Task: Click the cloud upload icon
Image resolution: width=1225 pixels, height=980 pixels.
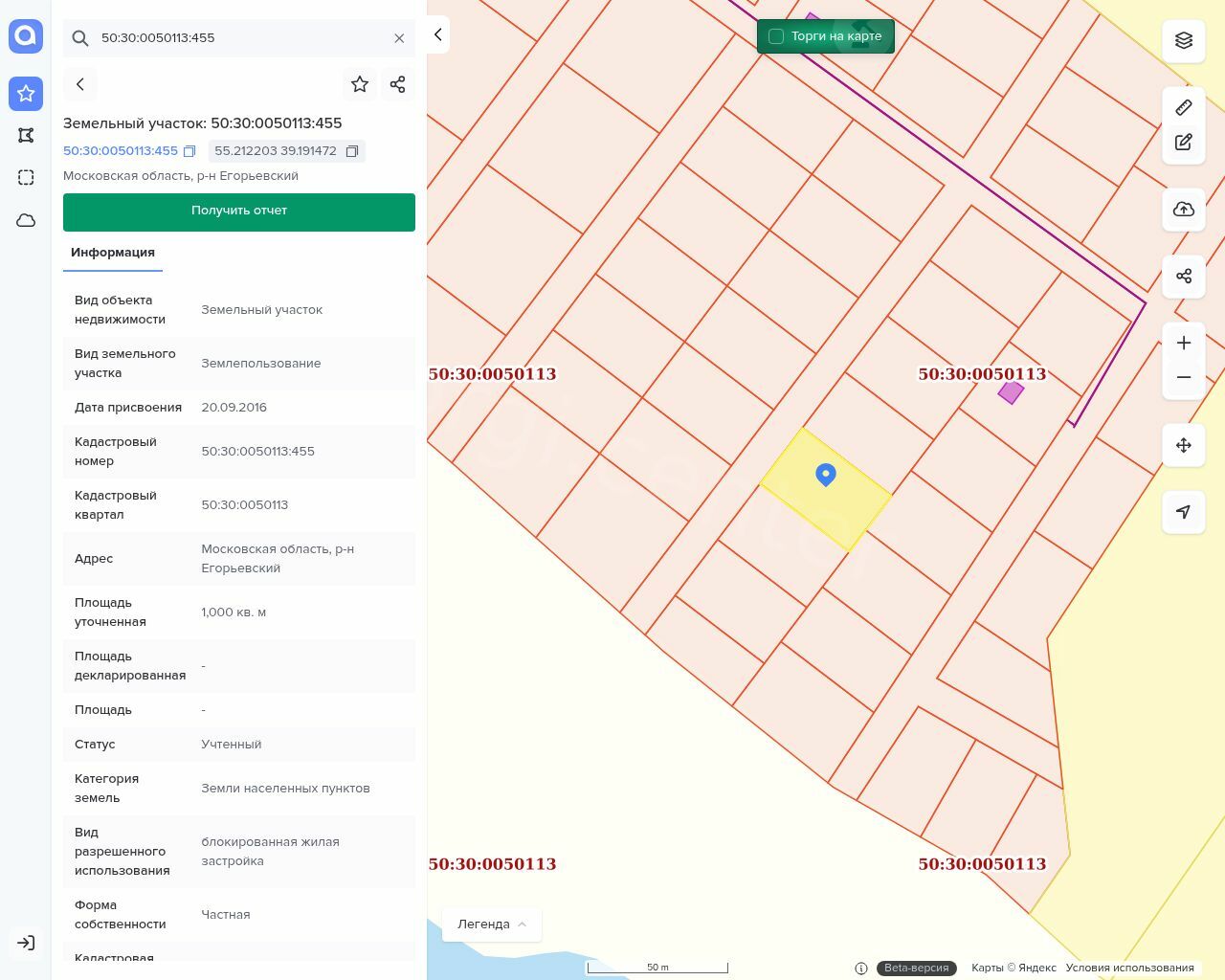Action: (x=1184, y=210)
